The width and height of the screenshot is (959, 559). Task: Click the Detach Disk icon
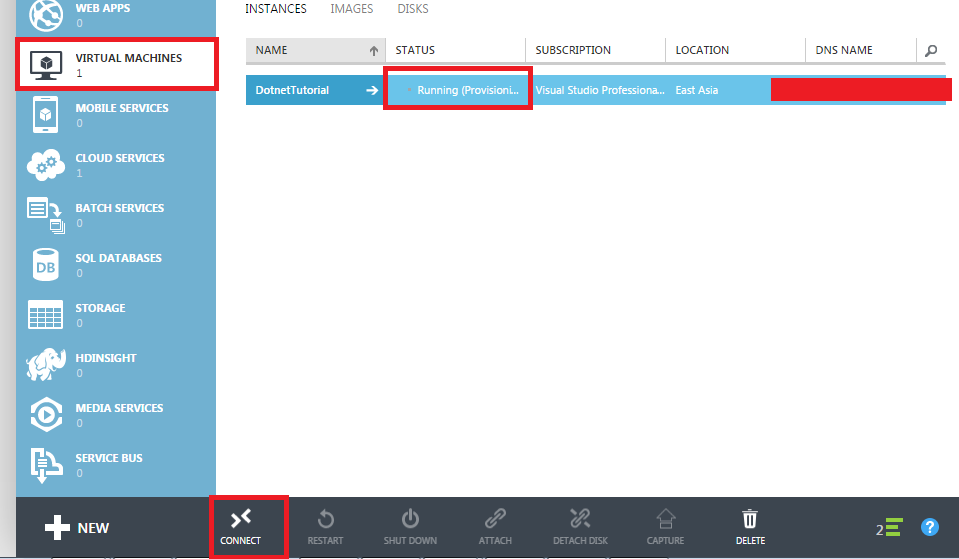[580, 519]
